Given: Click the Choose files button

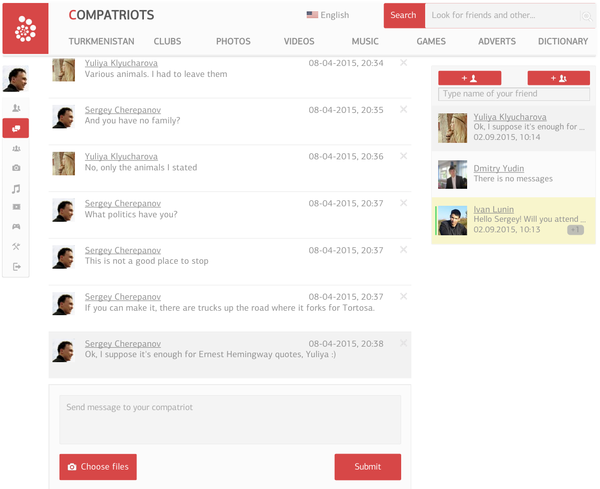Looking at the screenshot, I should click(98, 467).
